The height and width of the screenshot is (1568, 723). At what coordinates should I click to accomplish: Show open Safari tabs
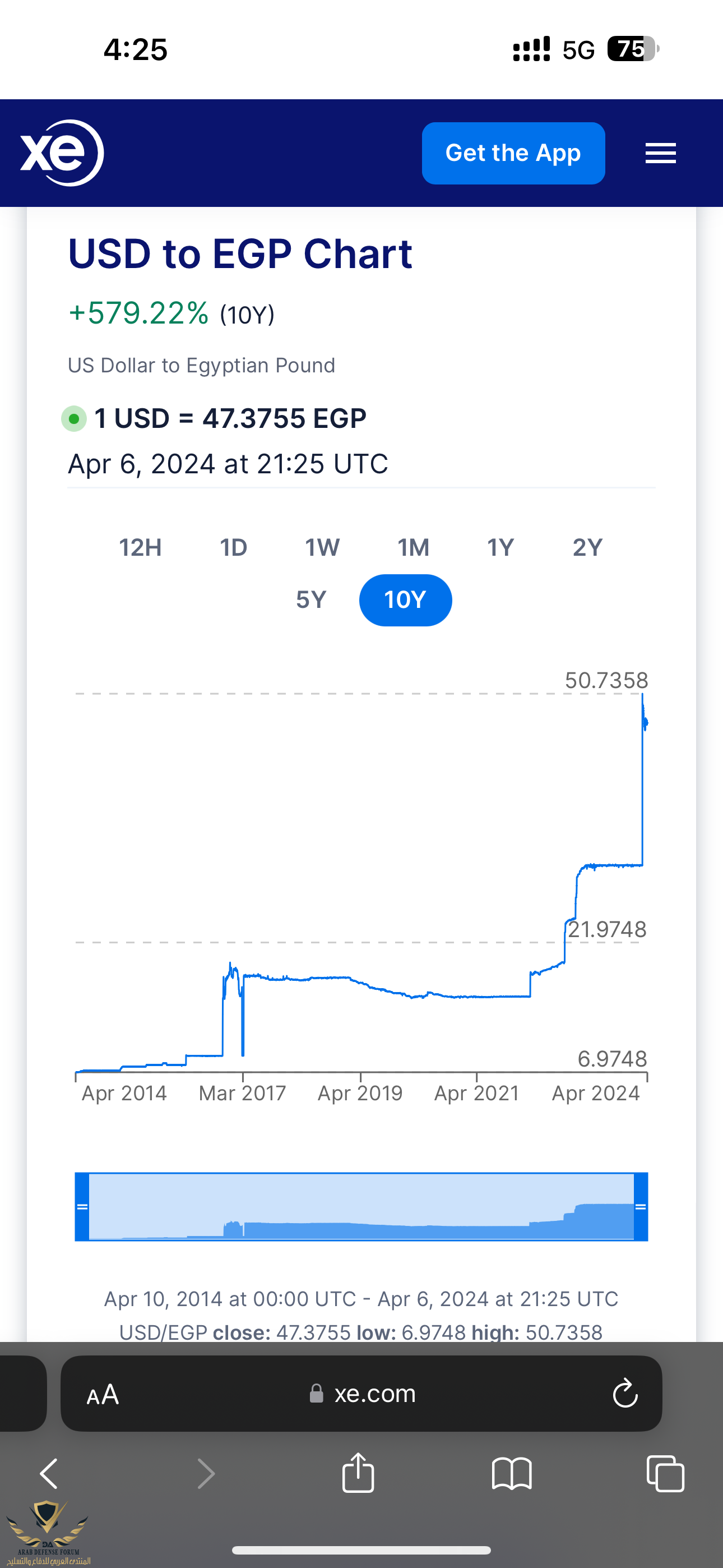665,1474
